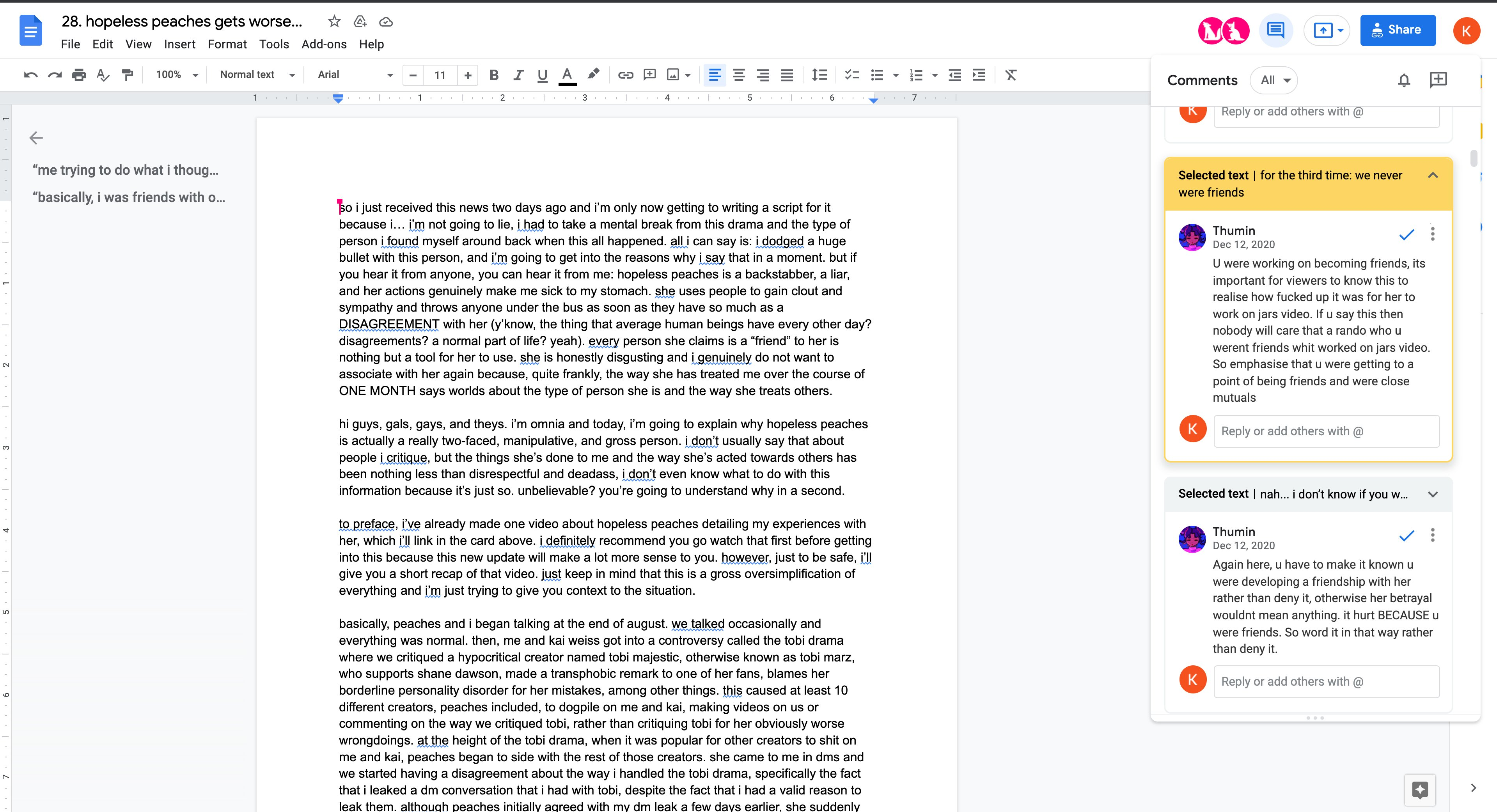1497x812 pixels.
Task: Open the Add-ons menu
Action: 324,44
